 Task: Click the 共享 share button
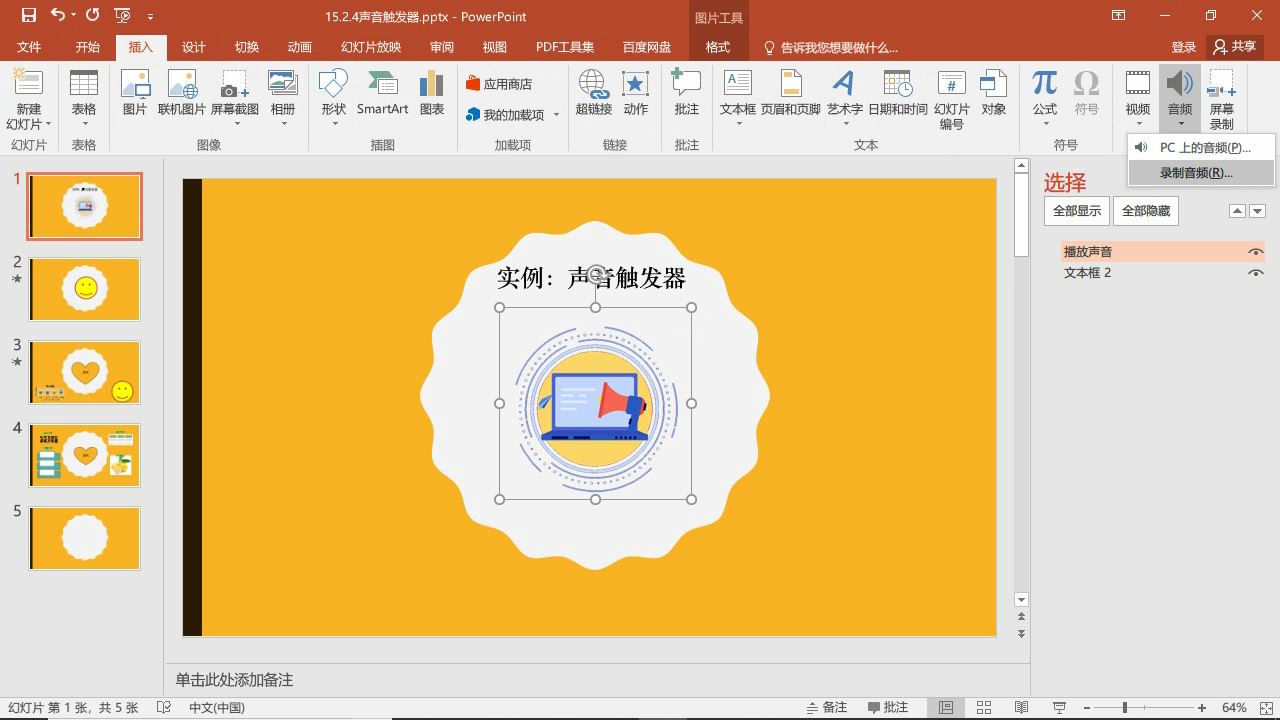(1234, 47)
